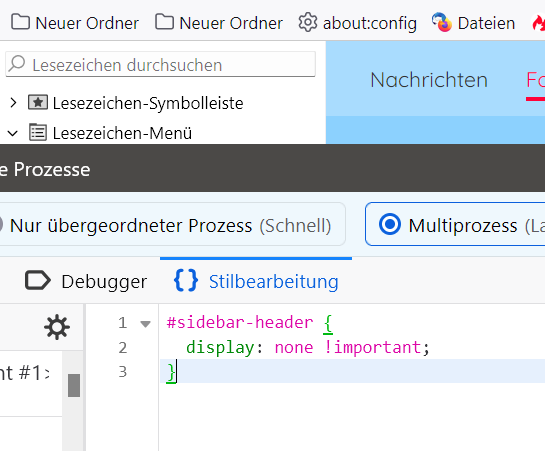545x451 pixels.
Task: Click the flame icon bookmark at toolbar edge
Action: point(539,24)
